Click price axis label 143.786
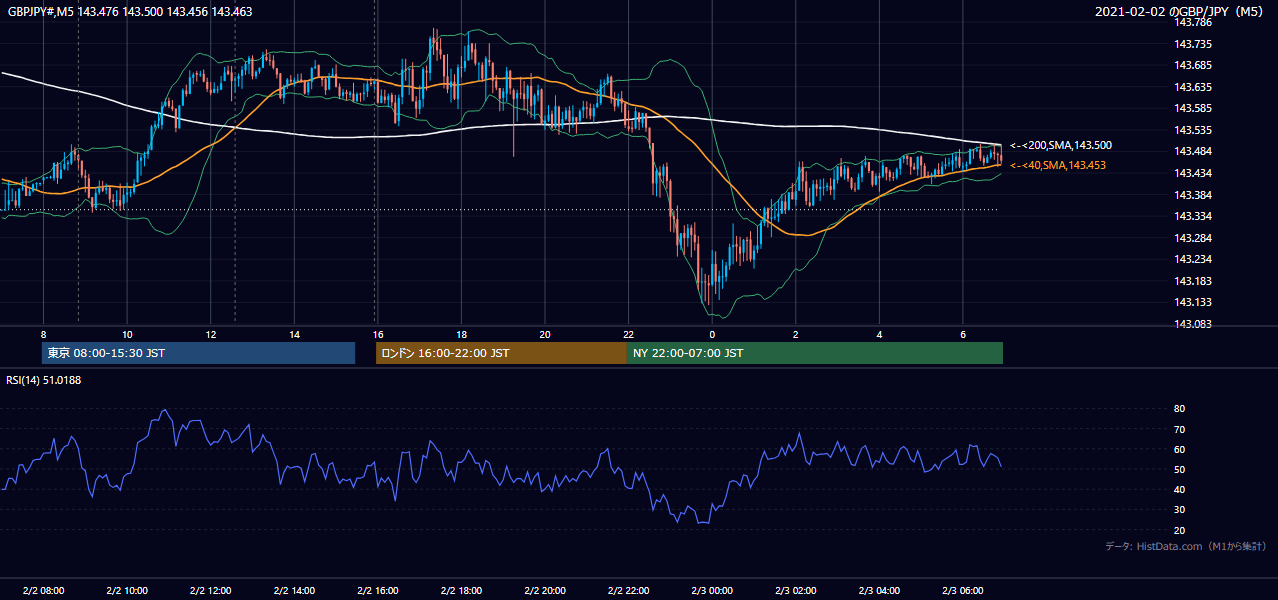This screenshot has width=1278, height=600. pyautogui.click(x=1194, y=22)
